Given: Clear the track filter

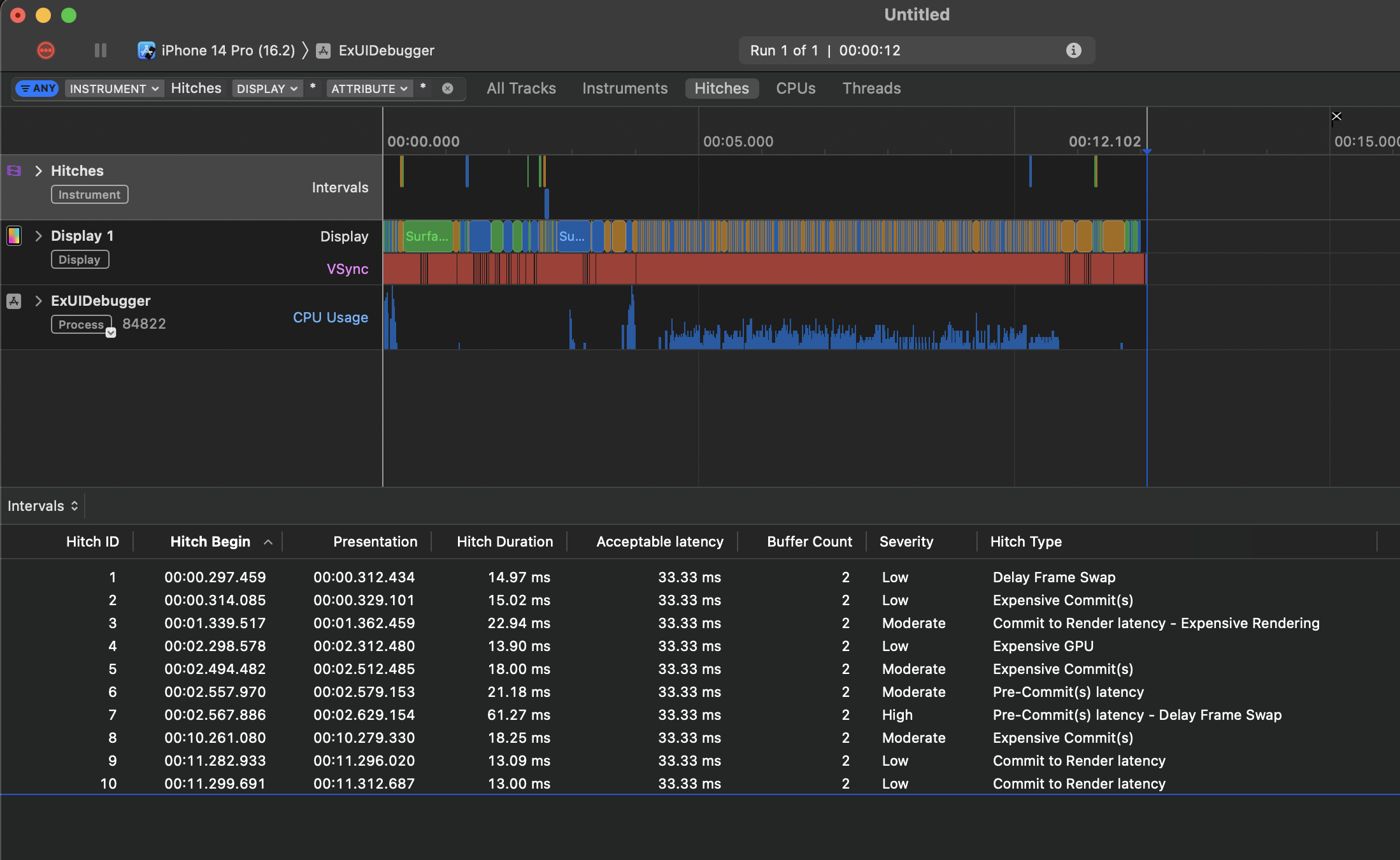Looking at the screenshot, I should click(x=448, y=89).
